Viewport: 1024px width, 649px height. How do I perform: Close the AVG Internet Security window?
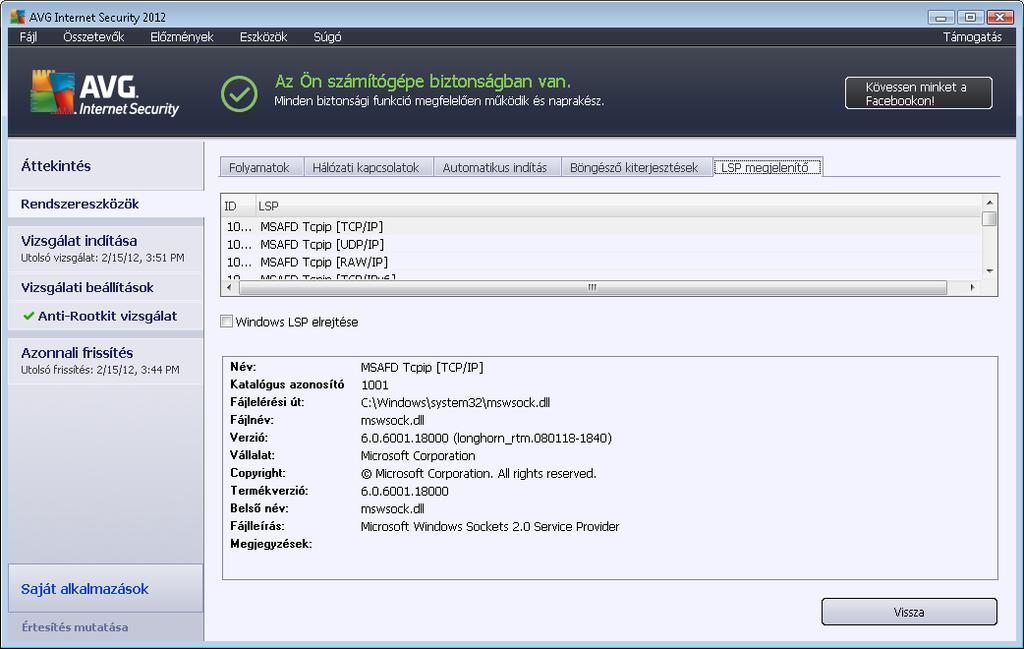1000,18
